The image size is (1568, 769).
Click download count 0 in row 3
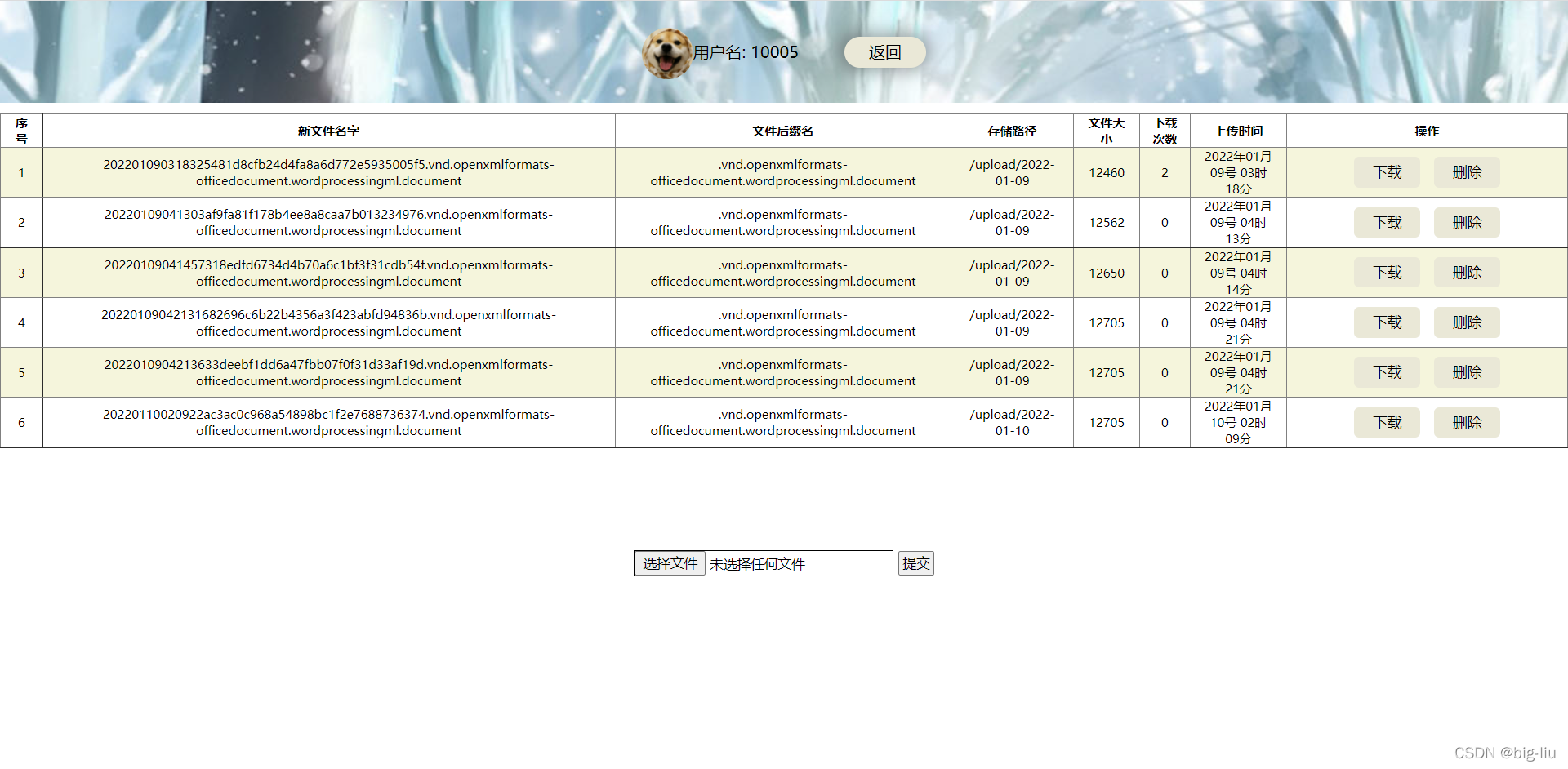coord(1165,273)
